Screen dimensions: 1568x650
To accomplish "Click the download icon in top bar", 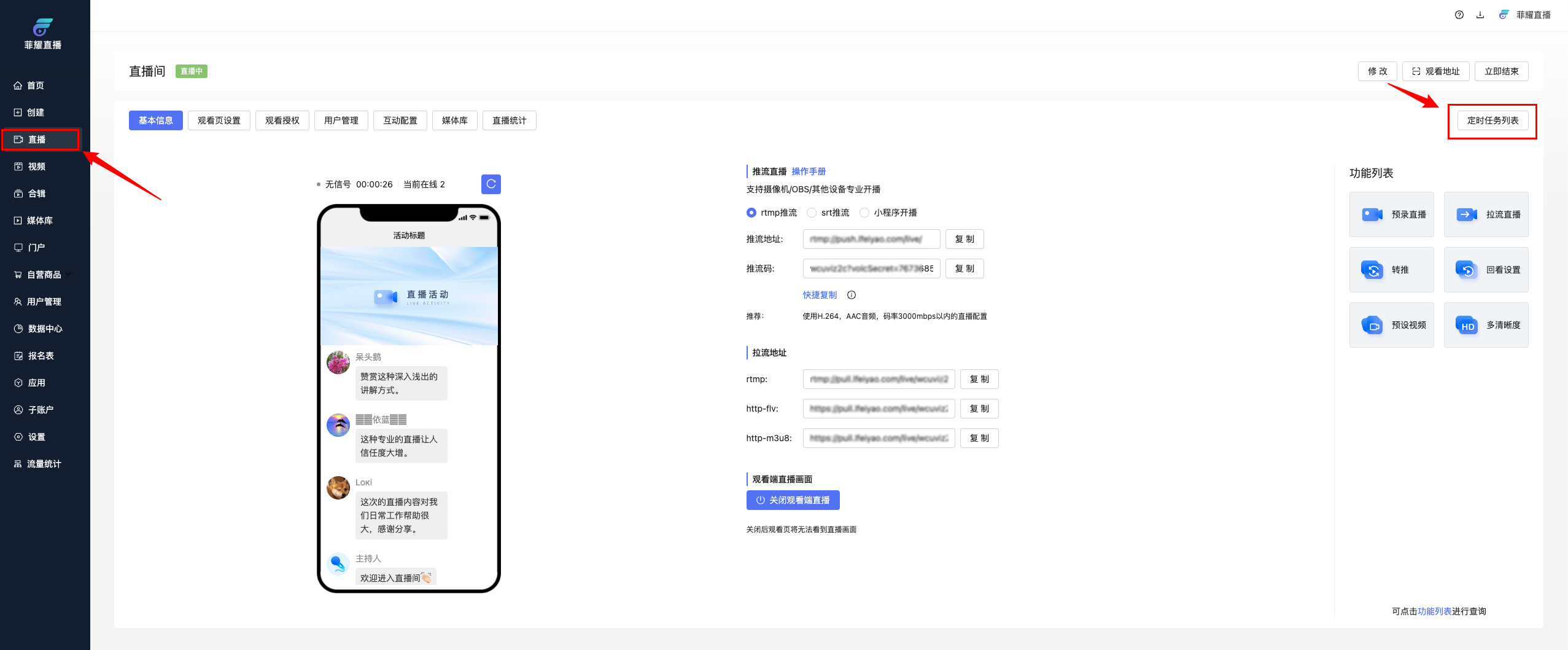I will [1480, 15].
